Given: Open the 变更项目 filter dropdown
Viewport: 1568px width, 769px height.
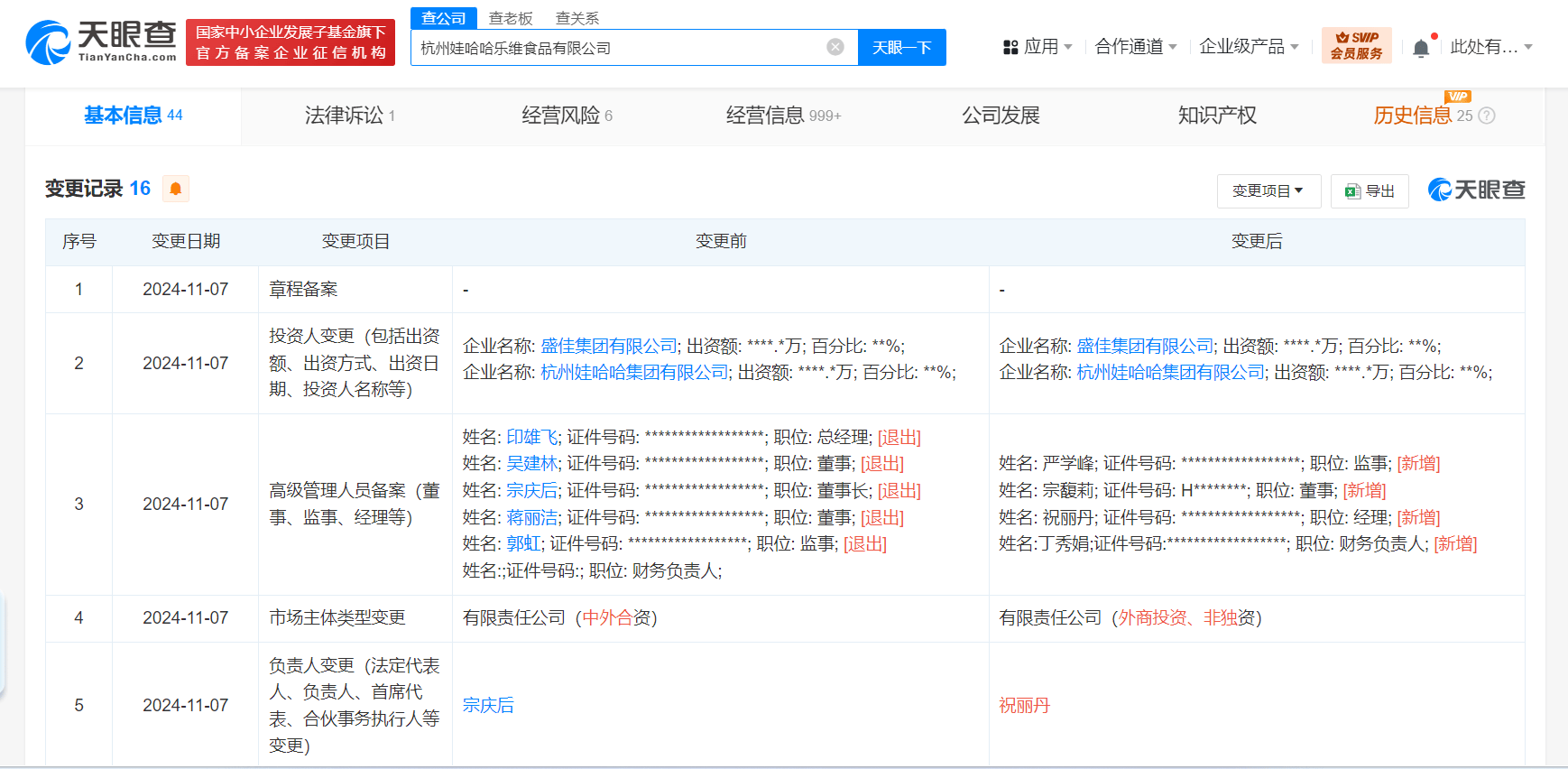Looking at the screenshot, I should [x=1268, y=191].
